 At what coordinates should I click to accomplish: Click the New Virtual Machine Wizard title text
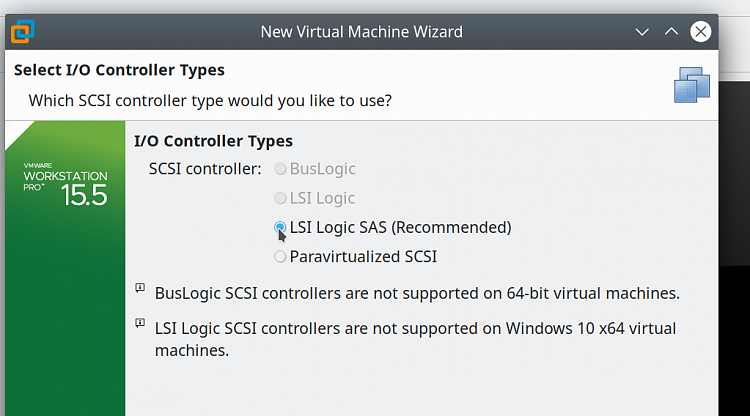(362, 32)
